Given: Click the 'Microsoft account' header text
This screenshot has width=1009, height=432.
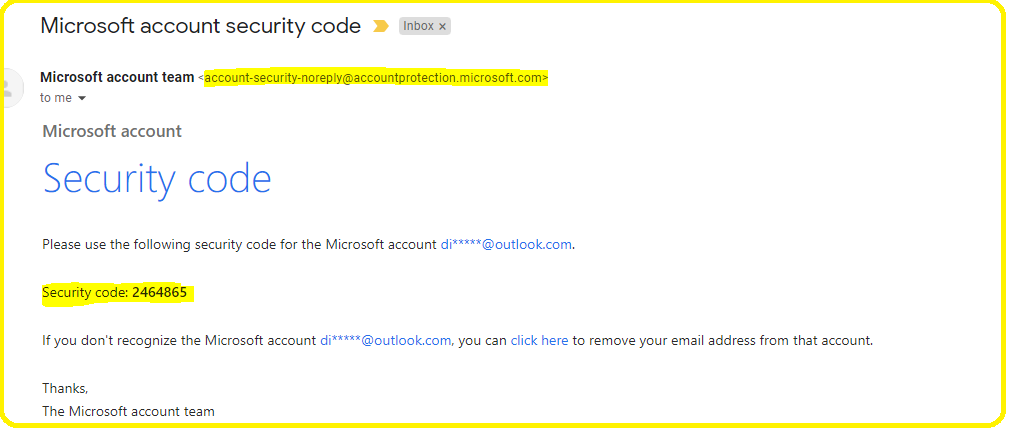Looking at the screenshot, I should point(112,131).
